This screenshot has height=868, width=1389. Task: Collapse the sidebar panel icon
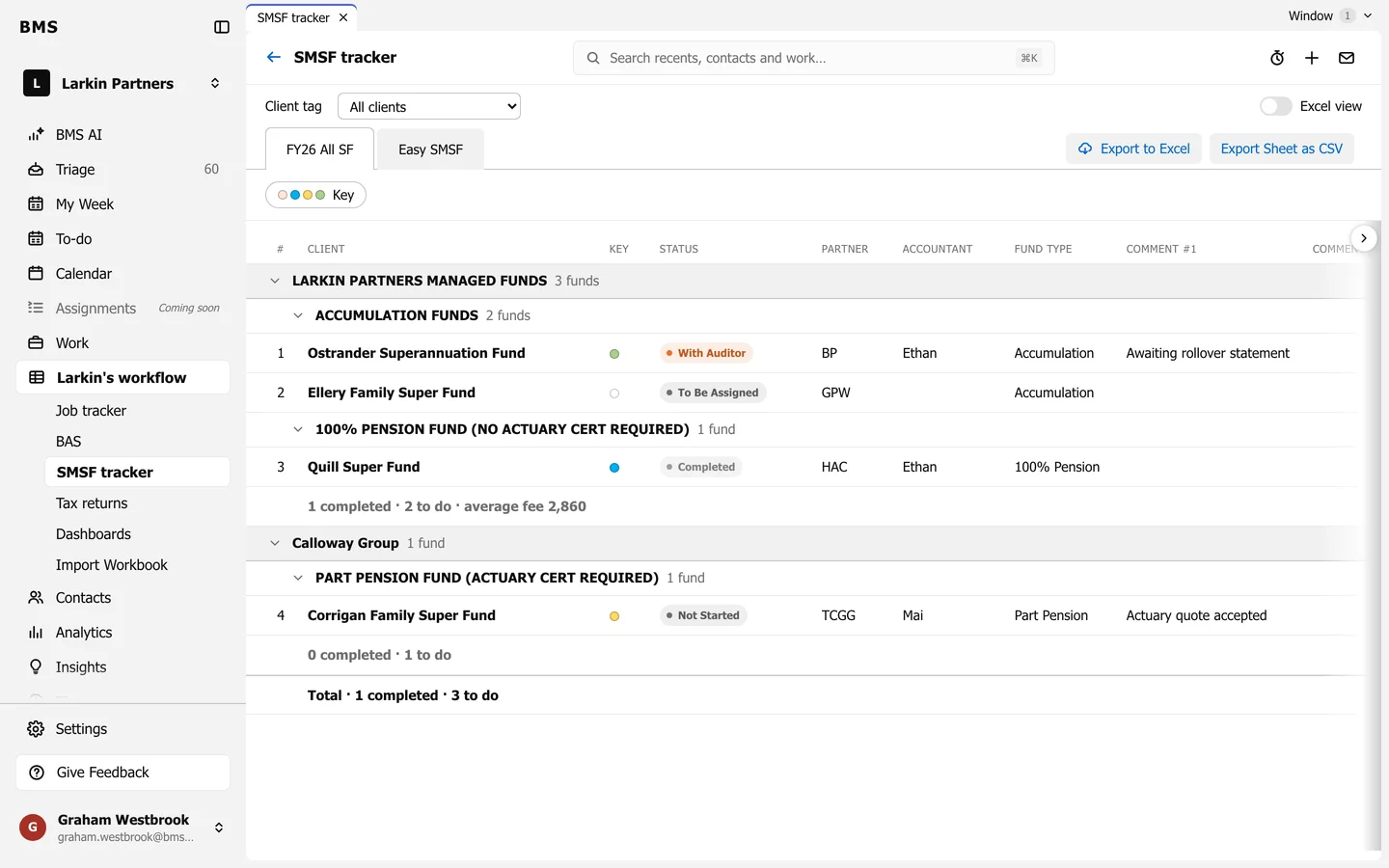(222, 27)
